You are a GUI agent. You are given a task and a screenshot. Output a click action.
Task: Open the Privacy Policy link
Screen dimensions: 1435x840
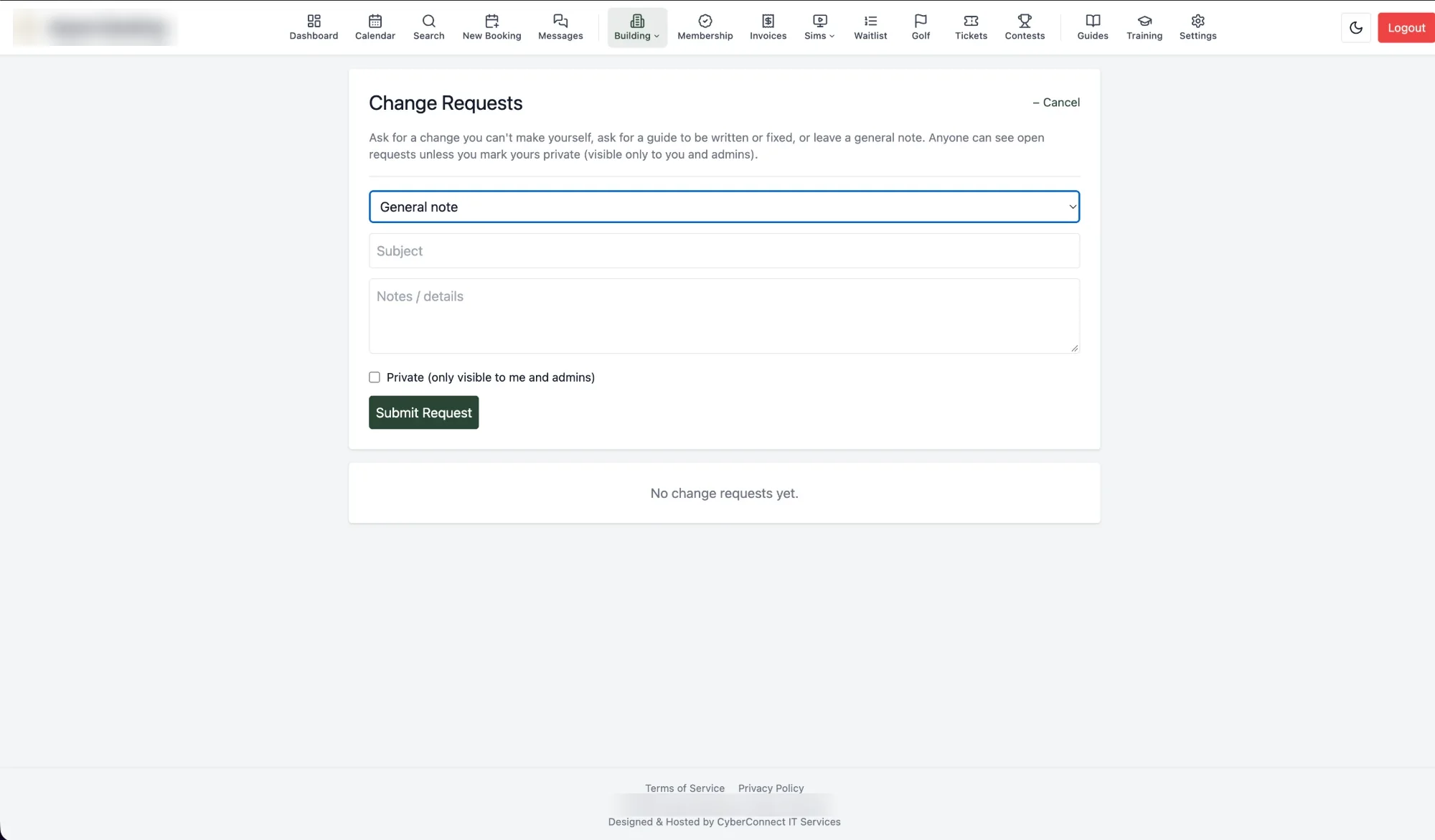[x=771, y=788]
